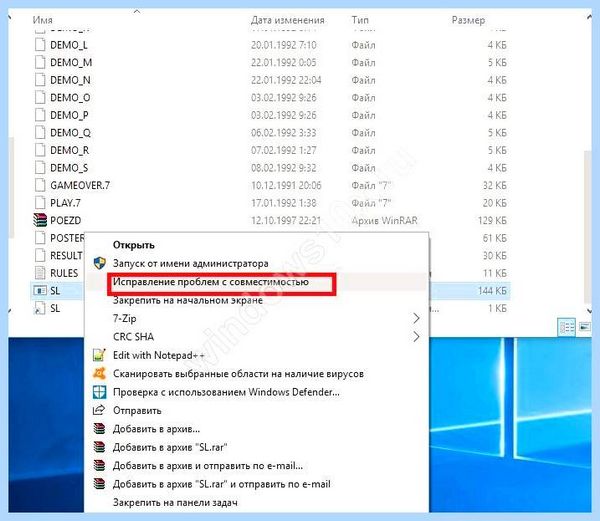This screenshot has width=600, height=521.
Task: Sort by the Тип column header
Action: 360,20
